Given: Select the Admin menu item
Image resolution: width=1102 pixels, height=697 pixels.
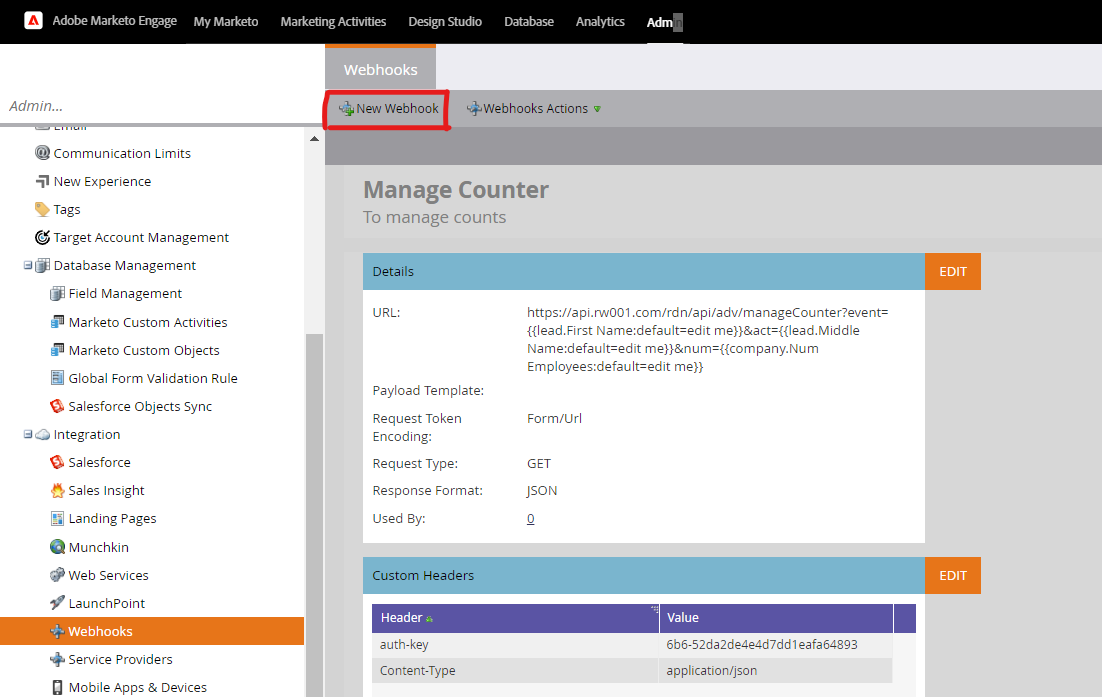Looking at the screenshot, I should pos(664,22).
